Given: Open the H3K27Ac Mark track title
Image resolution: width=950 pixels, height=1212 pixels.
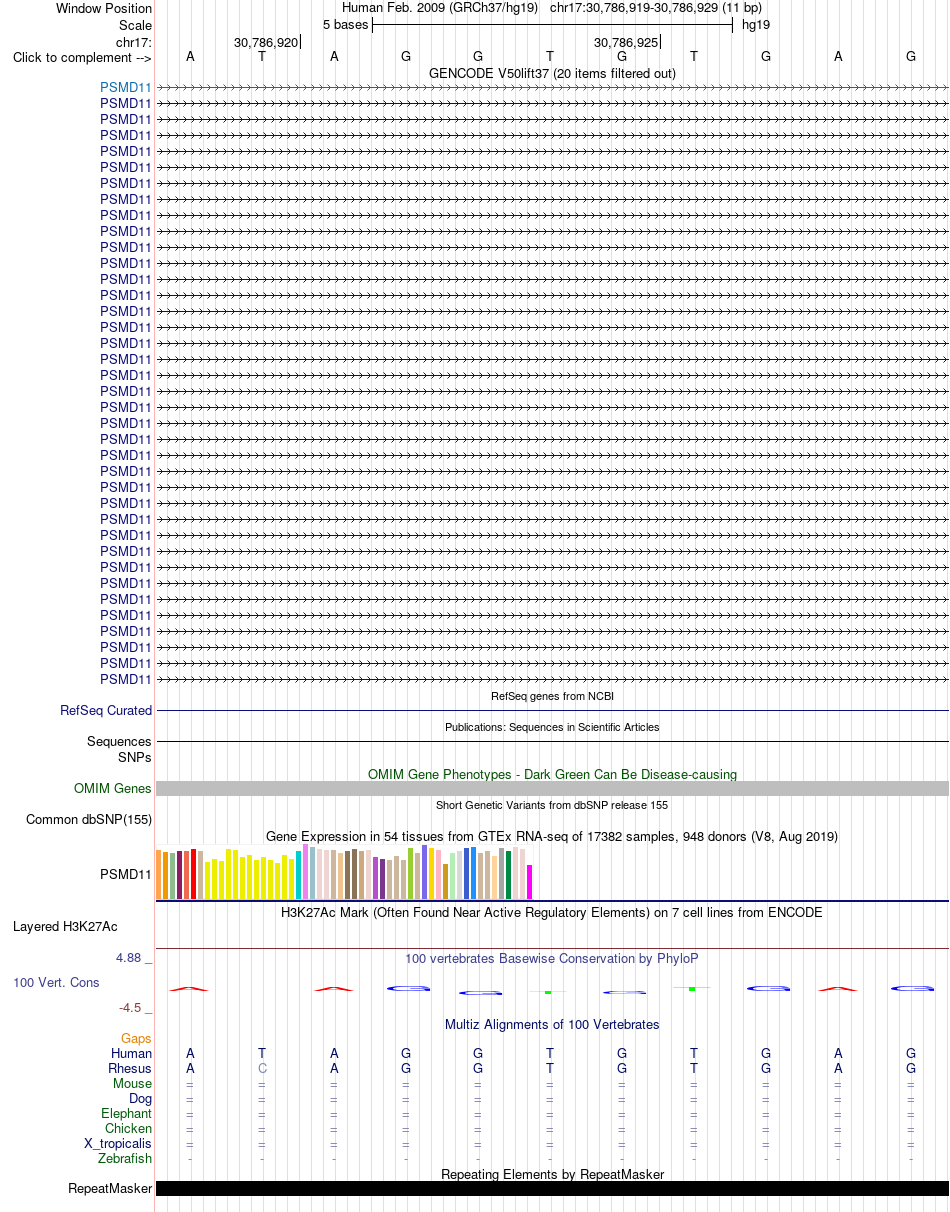Looking at the screenshot, I should tap(552, 912).
